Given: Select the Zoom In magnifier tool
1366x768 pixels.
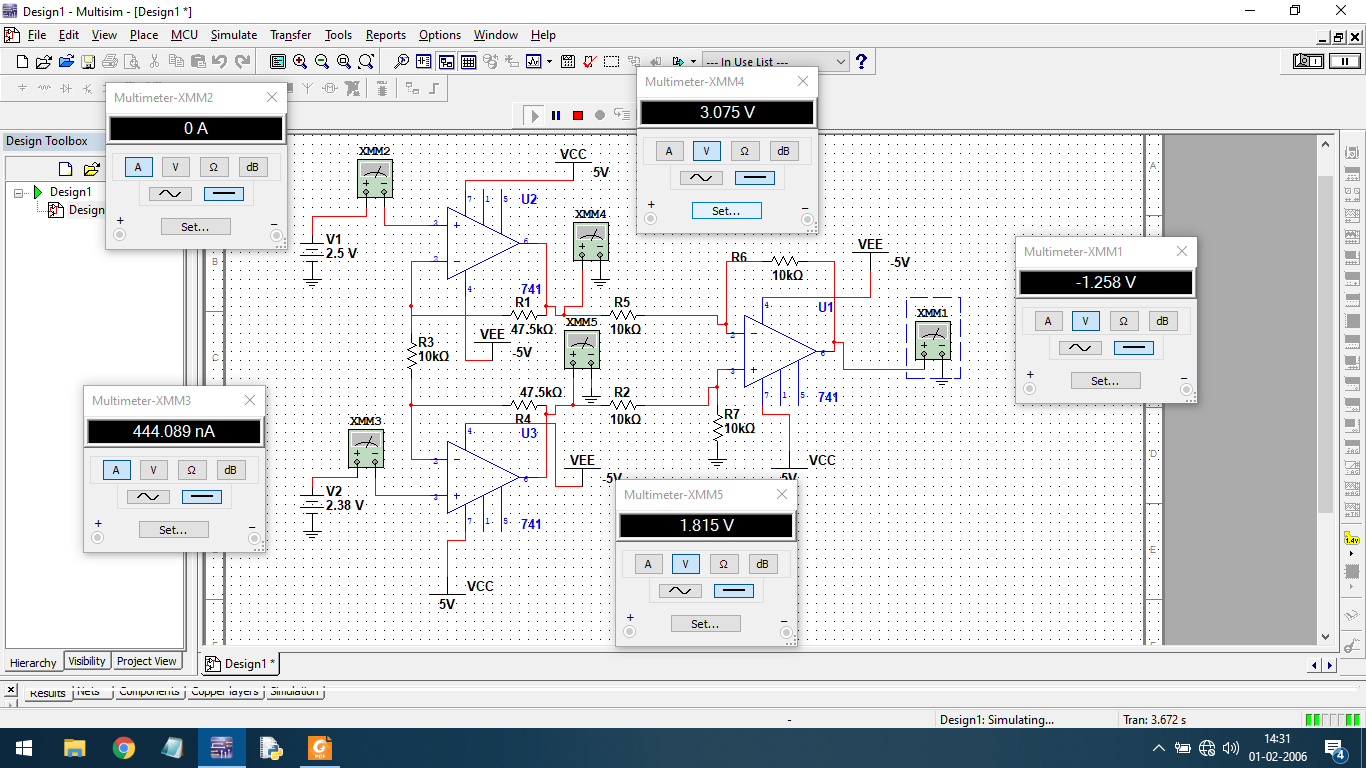Looking at the screenshot, I should [299, 61].
